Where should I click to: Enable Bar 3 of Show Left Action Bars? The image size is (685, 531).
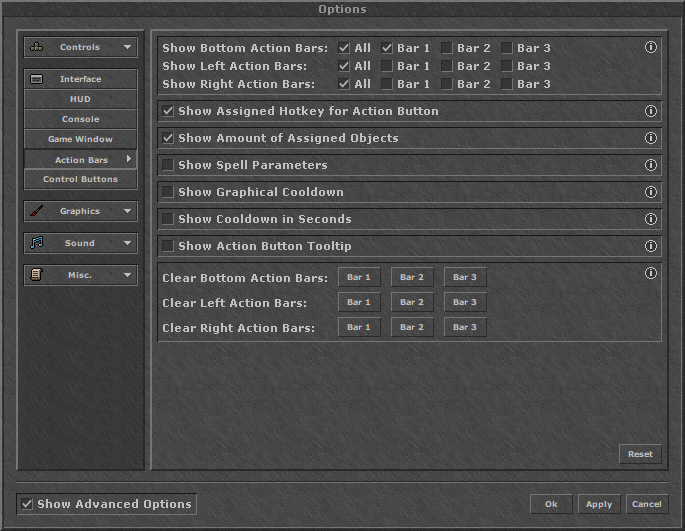[506, 66]
